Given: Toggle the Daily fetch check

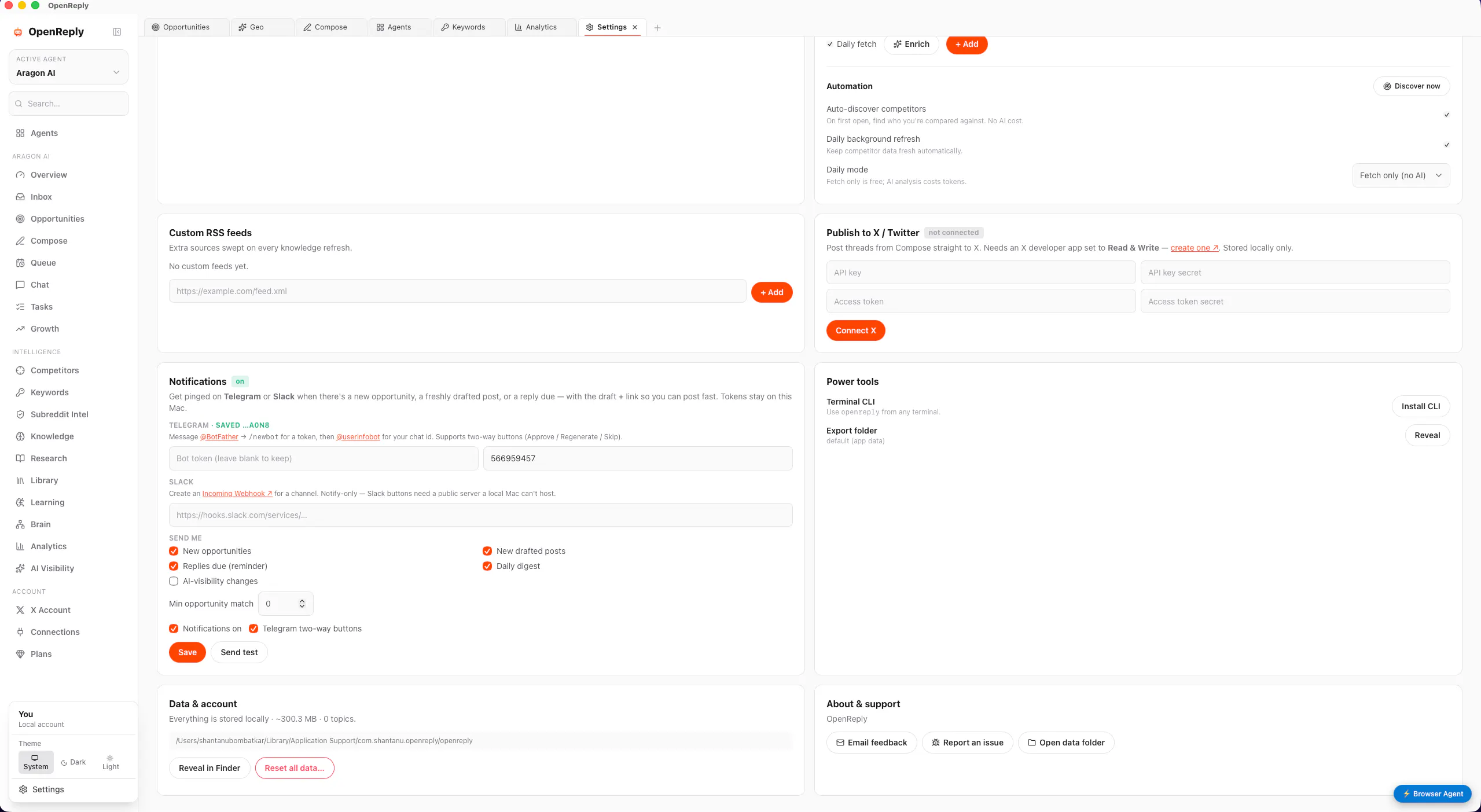Looking at the screenshot, I should (x=830, y=44).
